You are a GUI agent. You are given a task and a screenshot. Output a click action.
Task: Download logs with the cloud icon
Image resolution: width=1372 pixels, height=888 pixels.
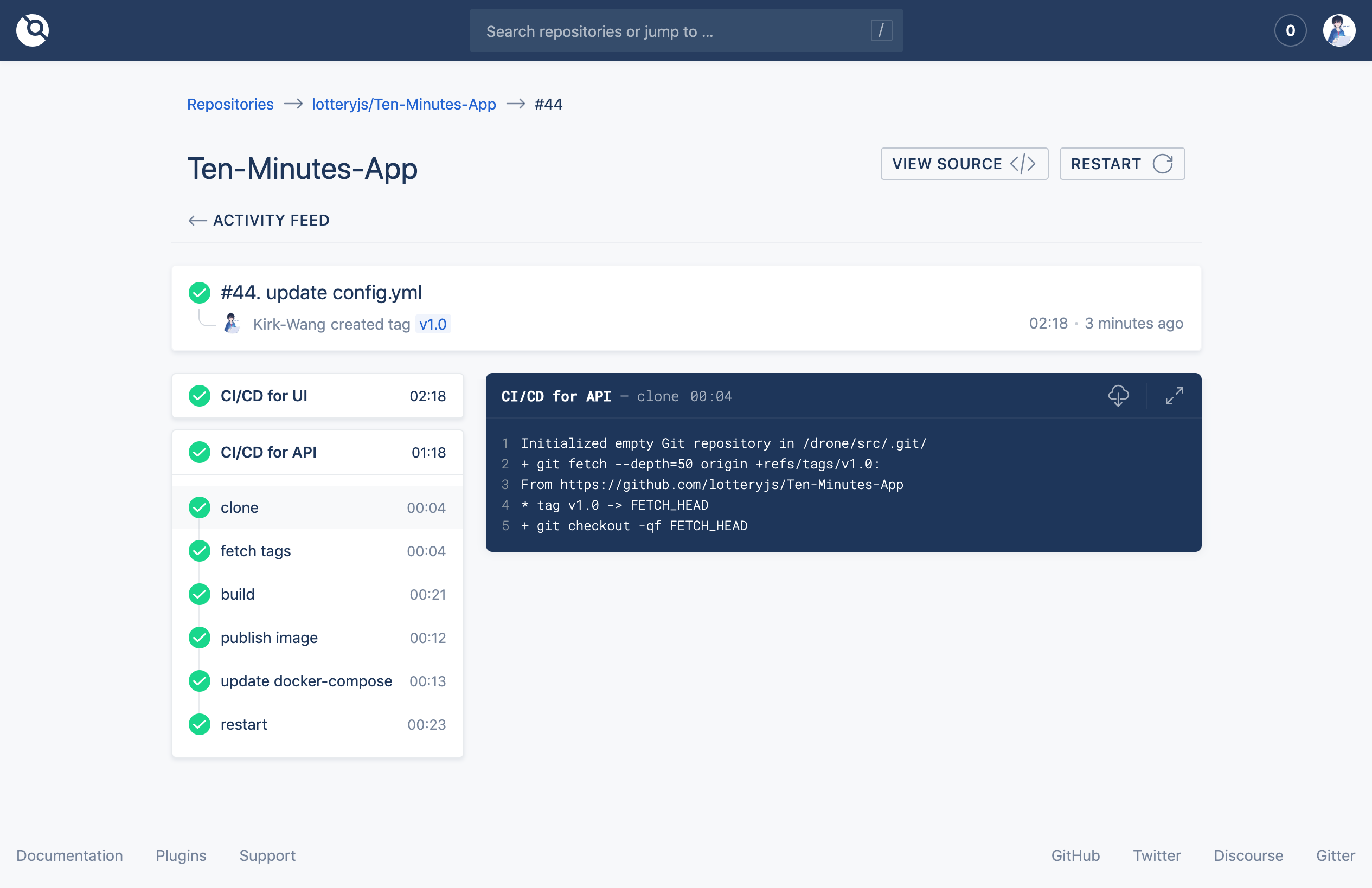[x=1118, y=396]
